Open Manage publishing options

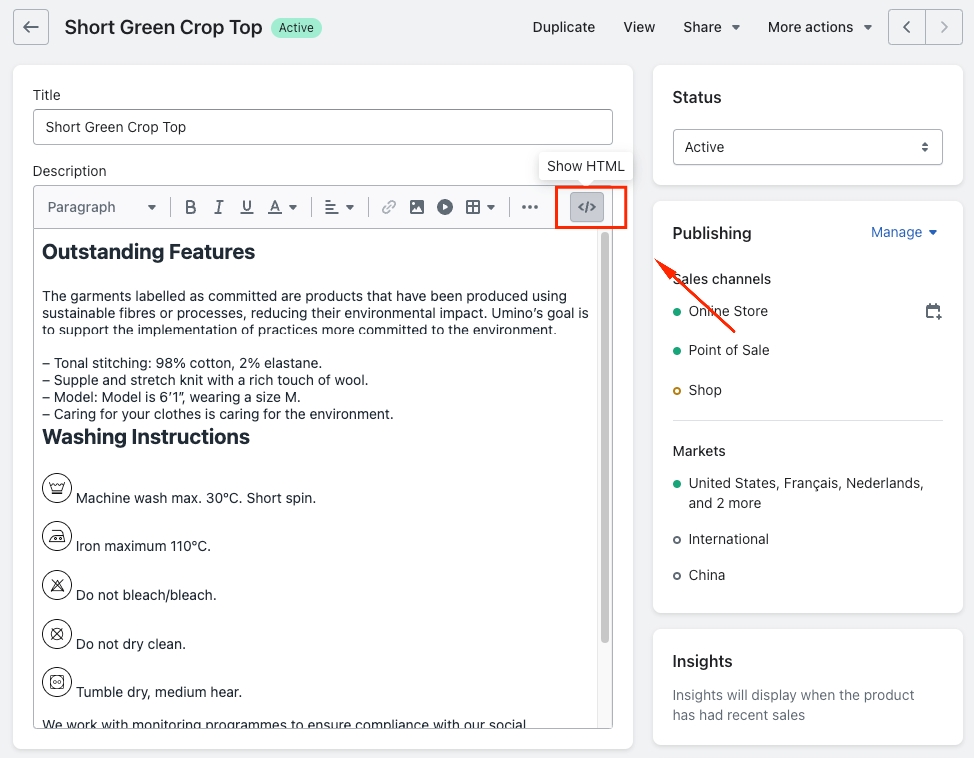point(904,232)
